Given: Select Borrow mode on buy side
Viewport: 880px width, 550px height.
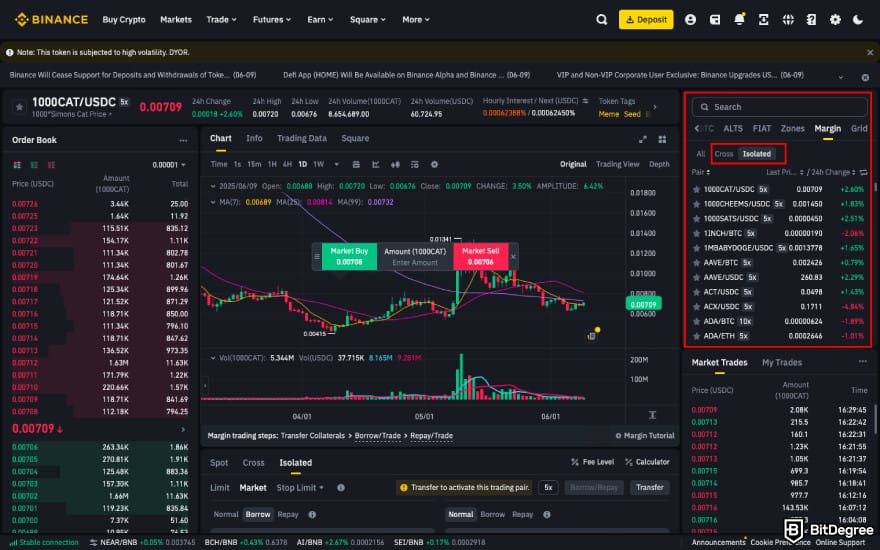Looking at the screenshot, I should [x=258, y=515].
